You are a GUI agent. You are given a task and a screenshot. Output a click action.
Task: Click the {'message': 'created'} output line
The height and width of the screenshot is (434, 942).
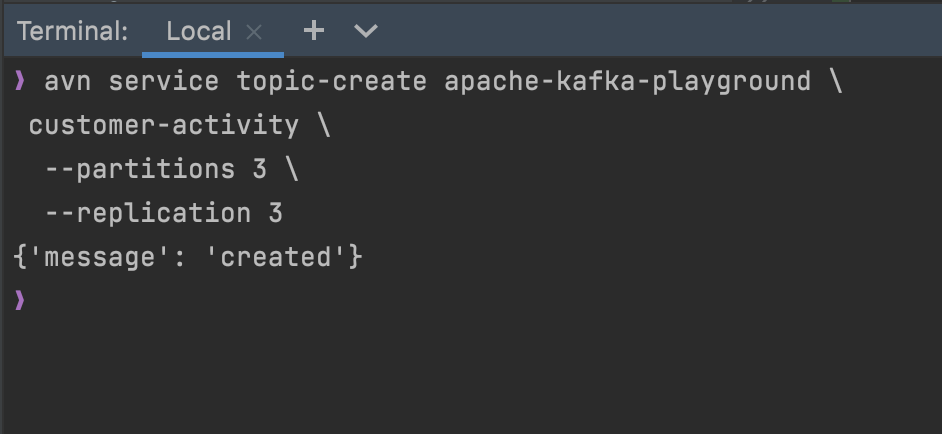click(187, 257)
